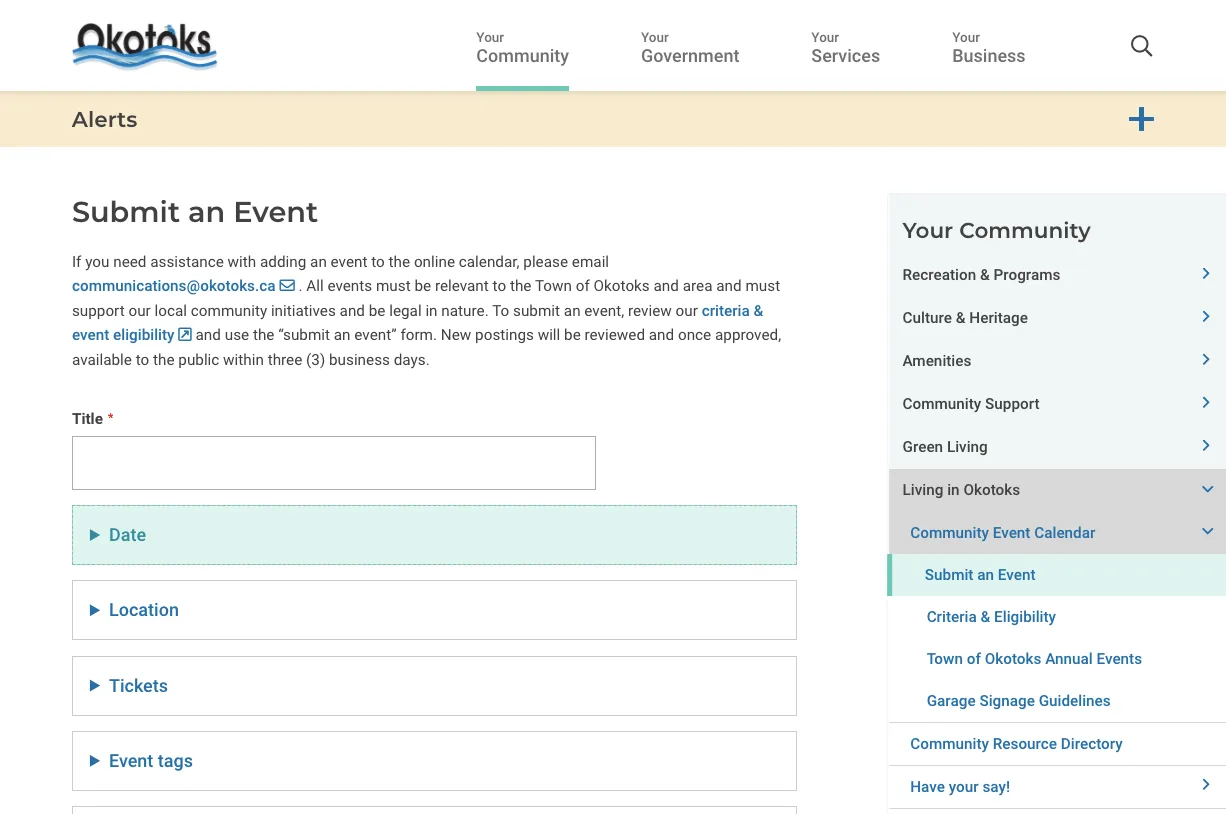Screen dimensions: 1226x814
Task: Click into the Title input field
Action: coord(334,463)
